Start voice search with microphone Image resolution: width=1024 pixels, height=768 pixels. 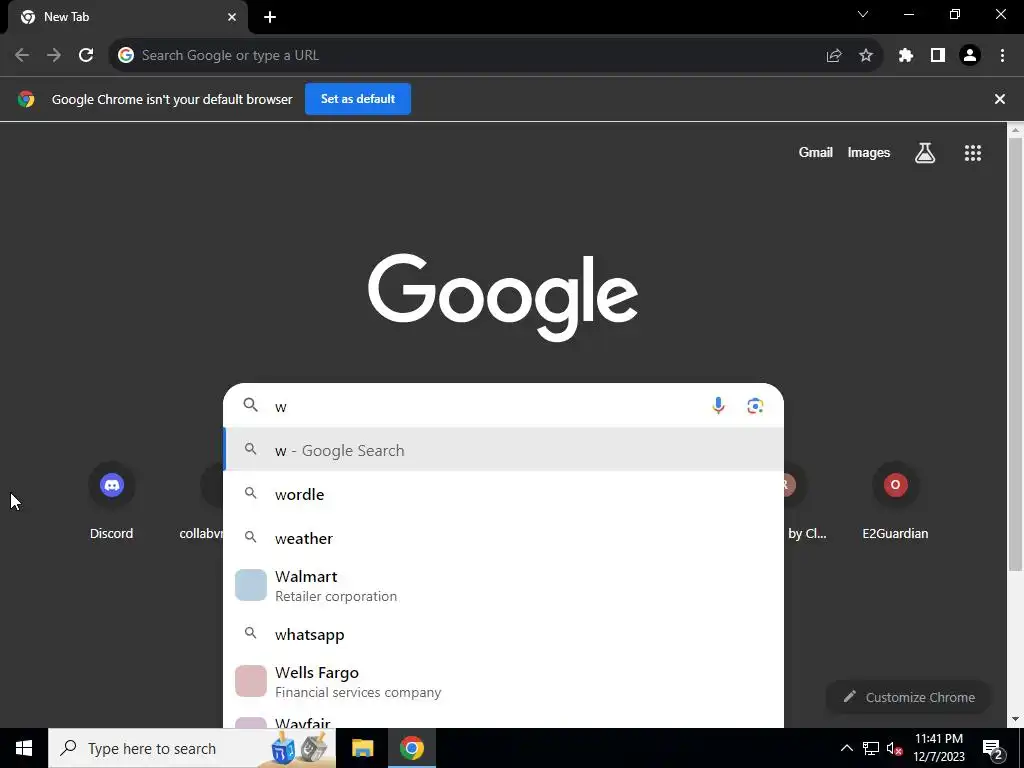(x=718, y=406)
